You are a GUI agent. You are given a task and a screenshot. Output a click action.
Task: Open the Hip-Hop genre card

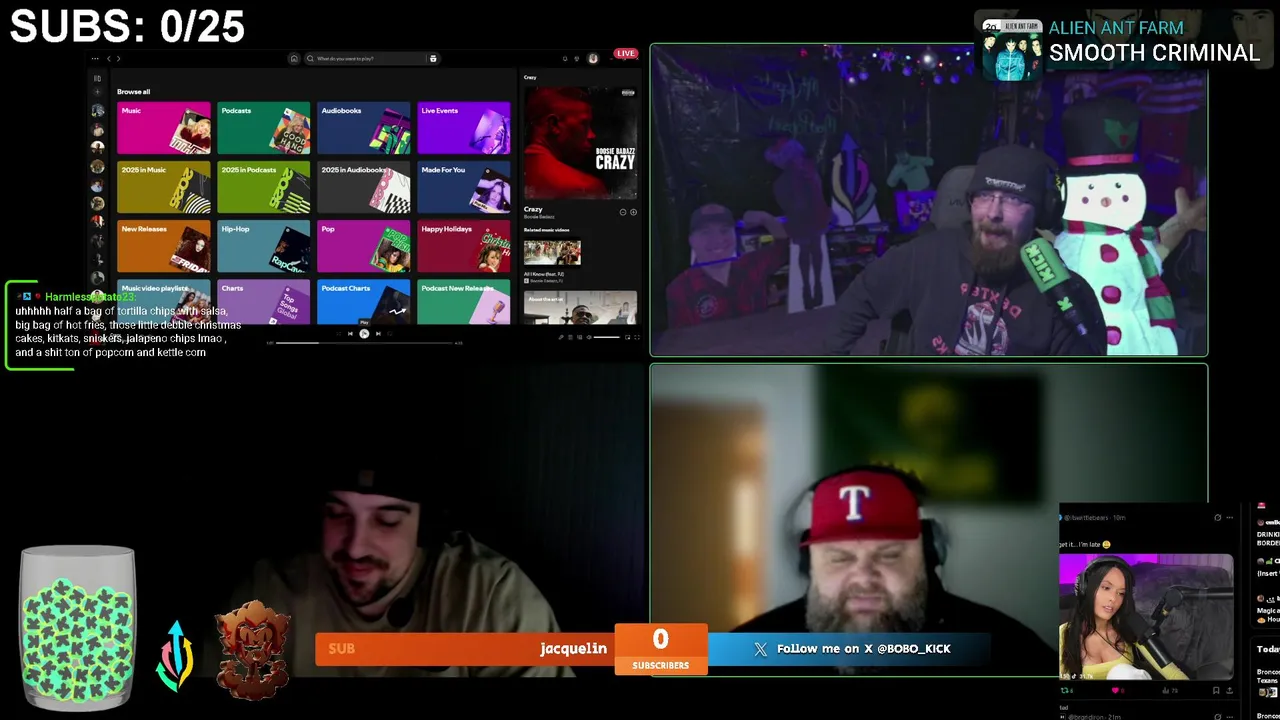click(264, 246)
